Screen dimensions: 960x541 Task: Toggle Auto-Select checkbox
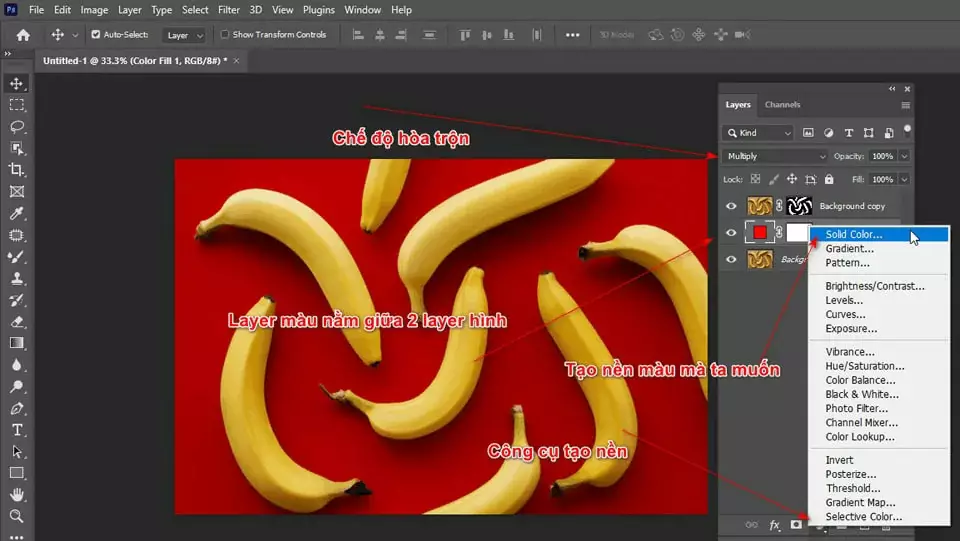coord(96,35)
